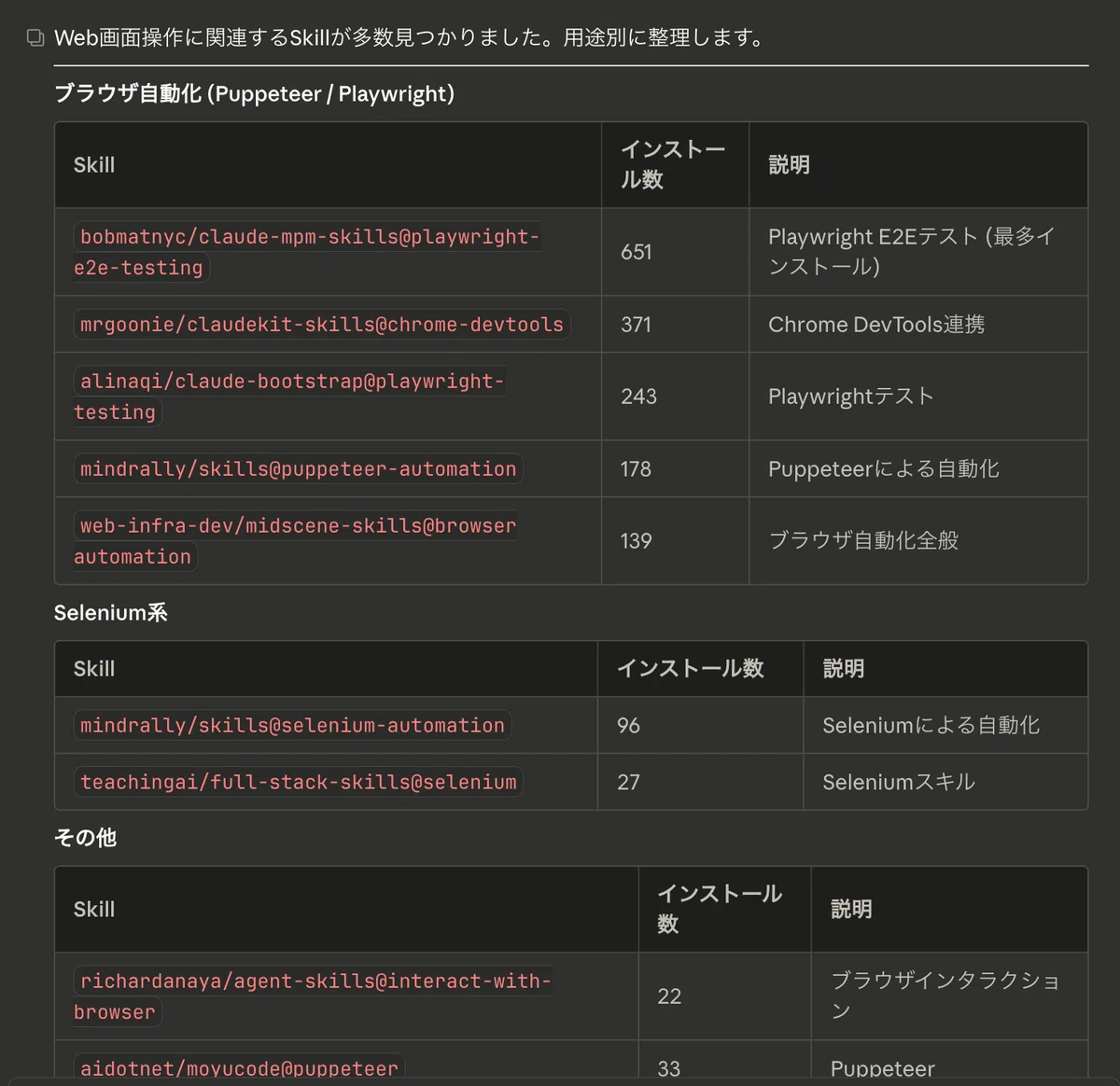Click the install count 22

(x=669, y=996)
